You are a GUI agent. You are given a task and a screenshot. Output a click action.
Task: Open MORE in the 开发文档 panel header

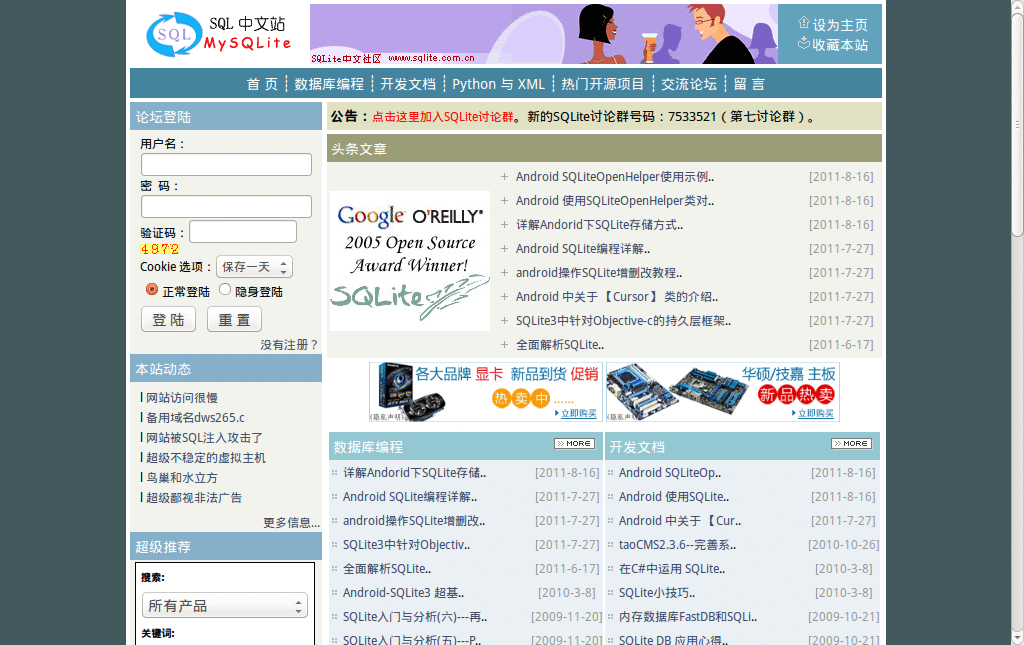click(x=851, y=443)
